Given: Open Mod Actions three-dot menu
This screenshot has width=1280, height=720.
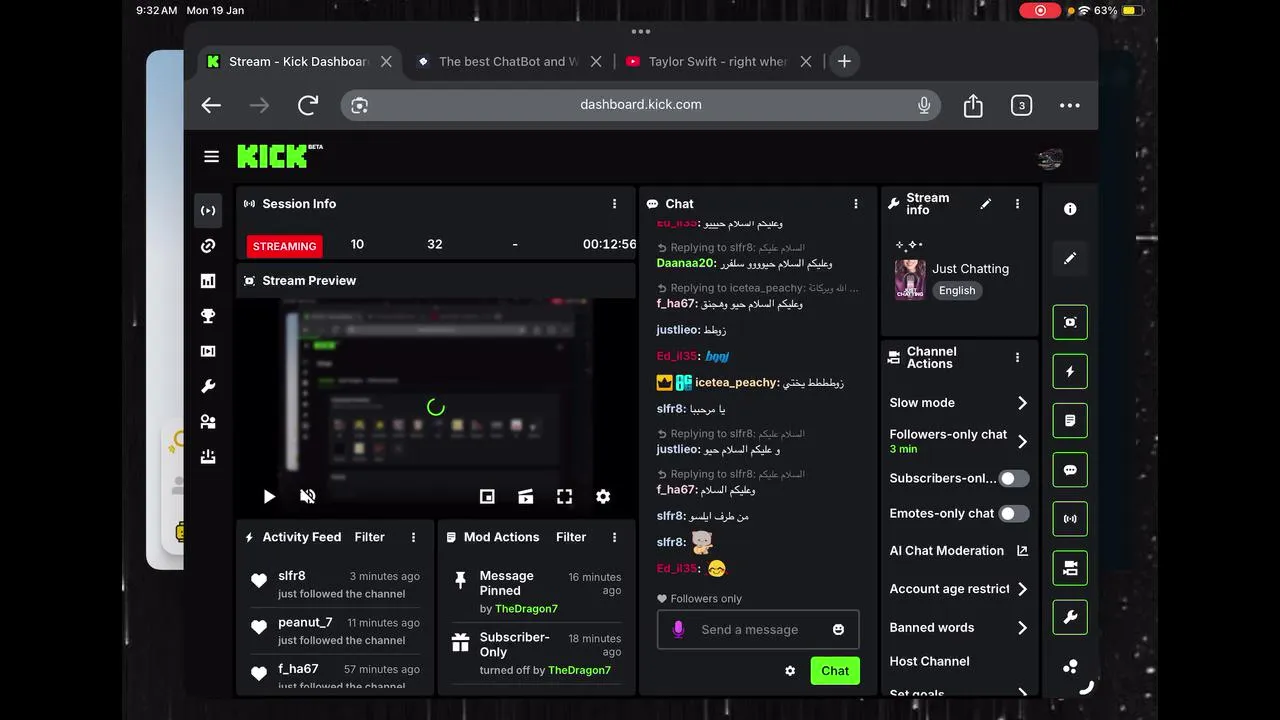Looking at the screenshot, I should pos(615,537).
